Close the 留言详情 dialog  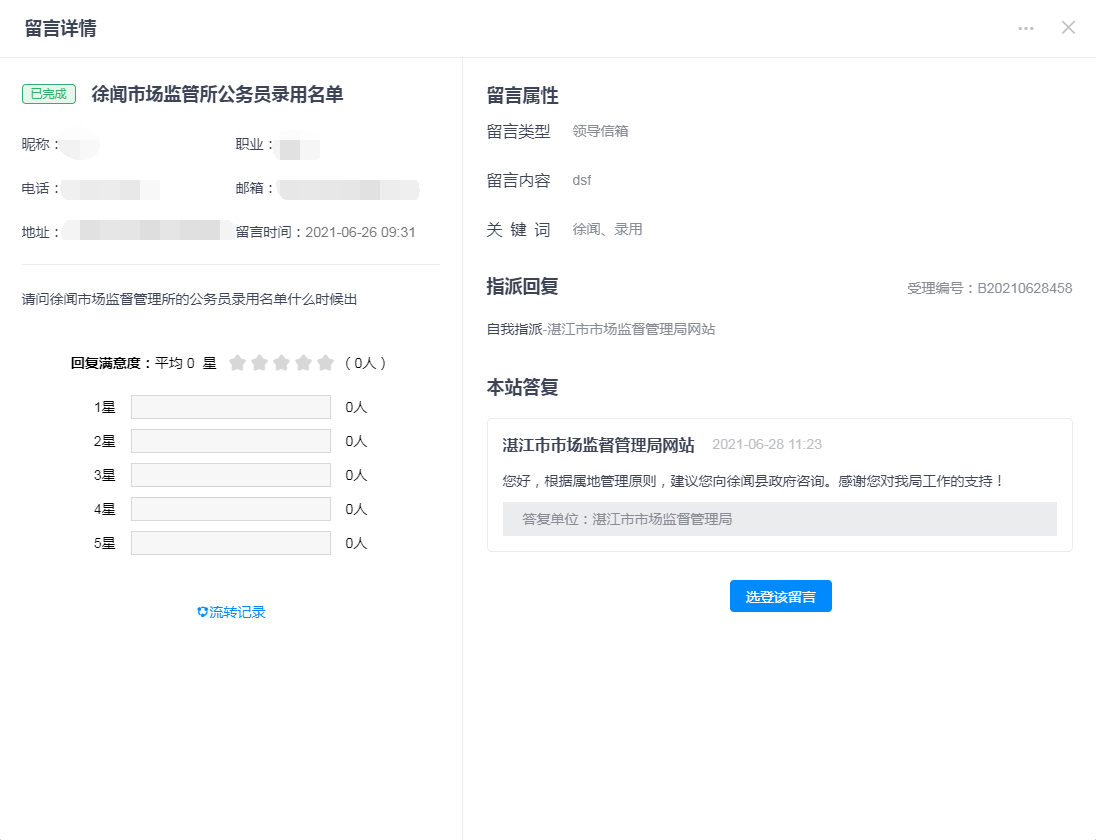pos(1068,28)
